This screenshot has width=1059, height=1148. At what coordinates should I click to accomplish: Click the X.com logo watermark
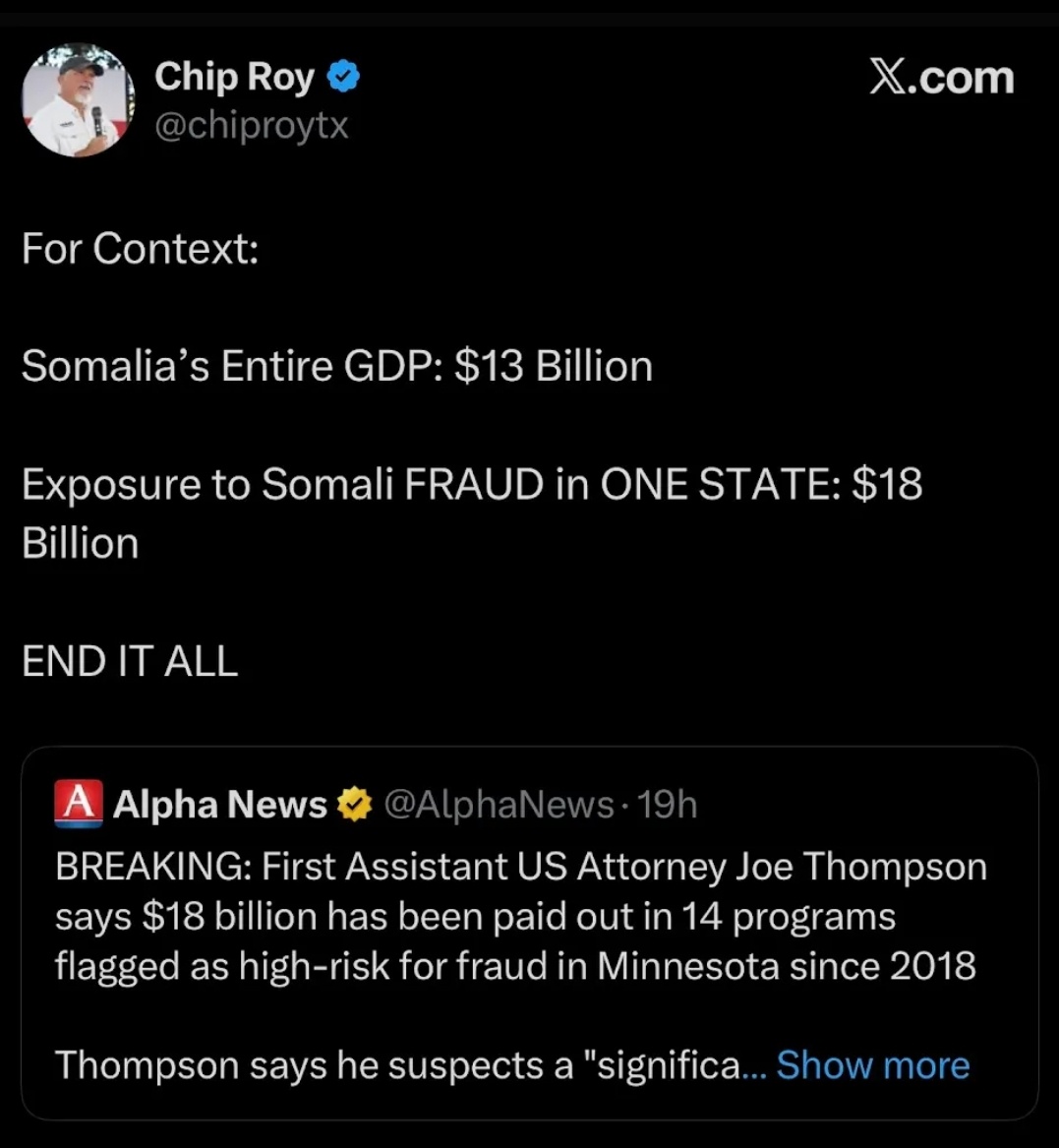941,78
